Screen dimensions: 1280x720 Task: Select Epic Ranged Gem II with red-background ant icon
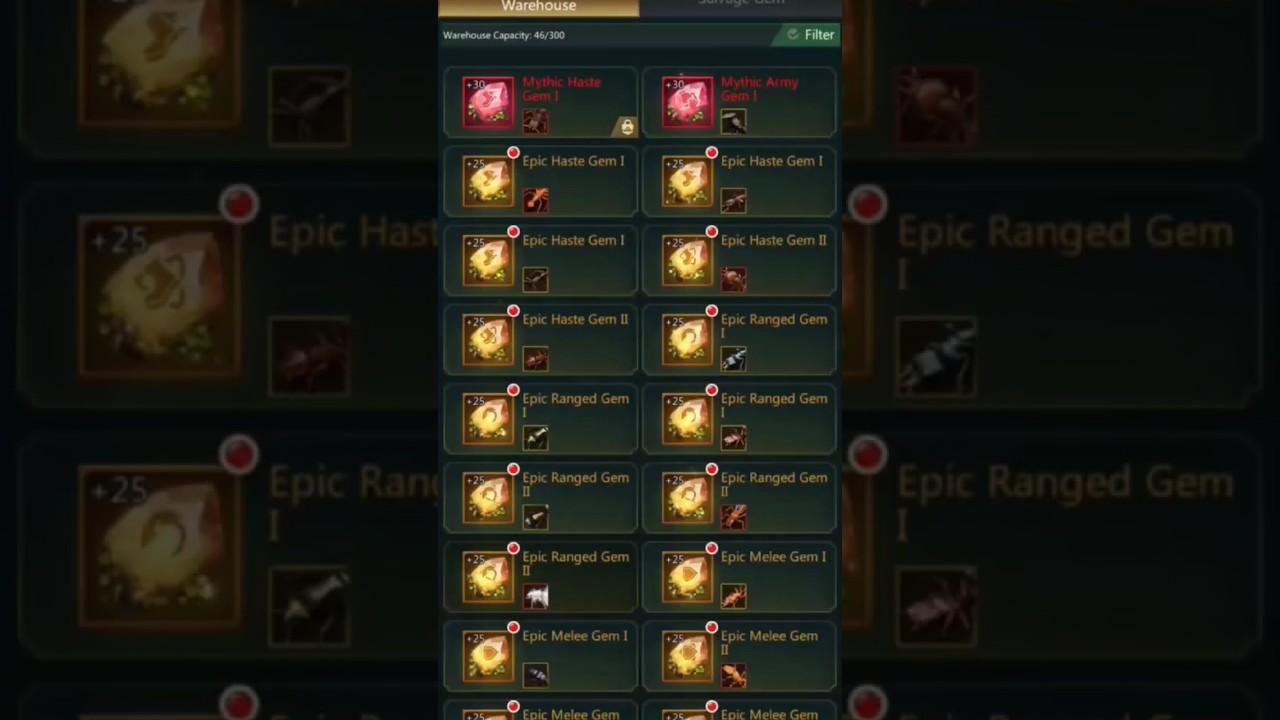[x=739, y=499]
